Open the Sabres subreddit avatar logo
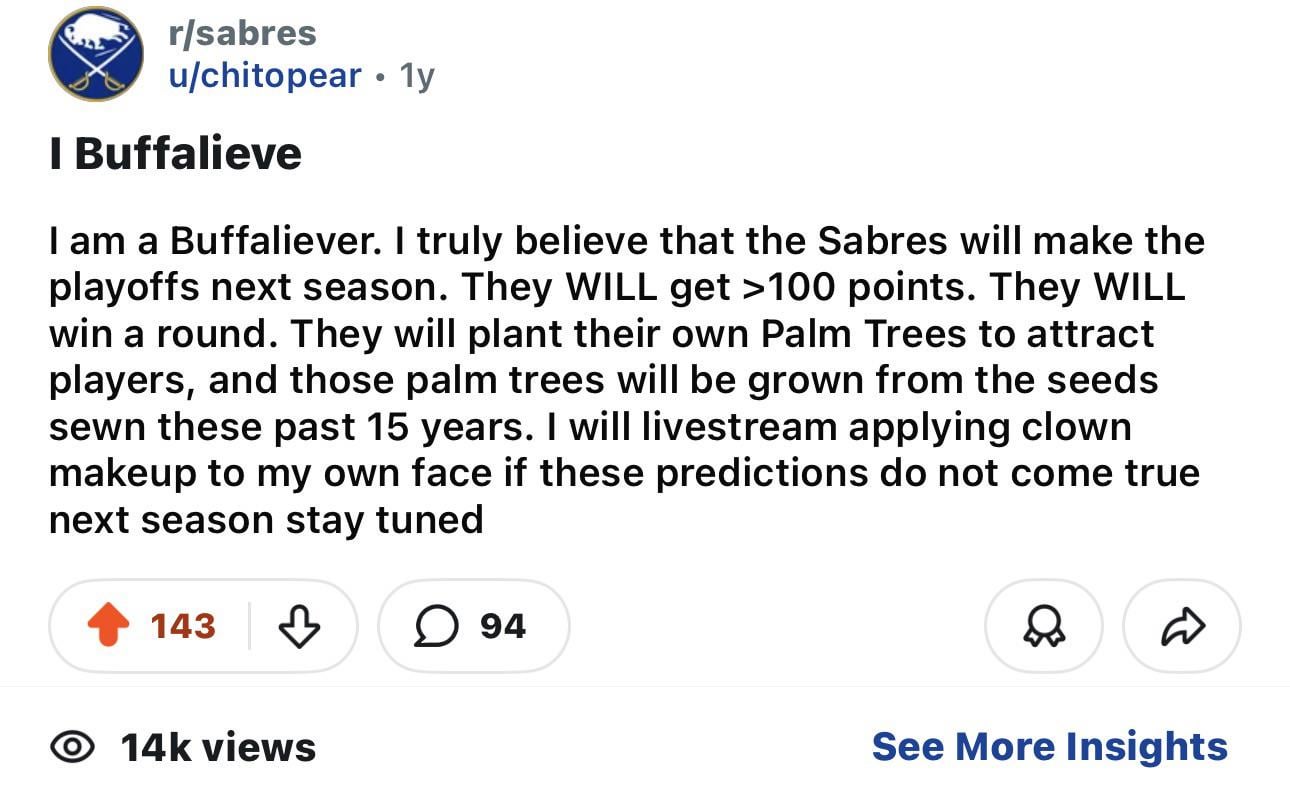The height and width of the screenshot is (792, 1290). tap(95, 53)
